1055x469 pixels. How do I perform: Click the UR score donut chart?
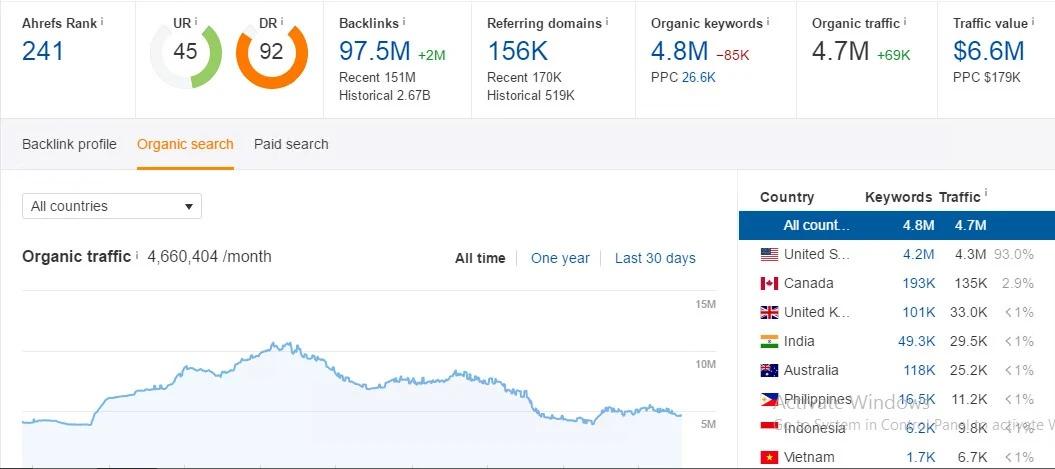pos(185,52)
